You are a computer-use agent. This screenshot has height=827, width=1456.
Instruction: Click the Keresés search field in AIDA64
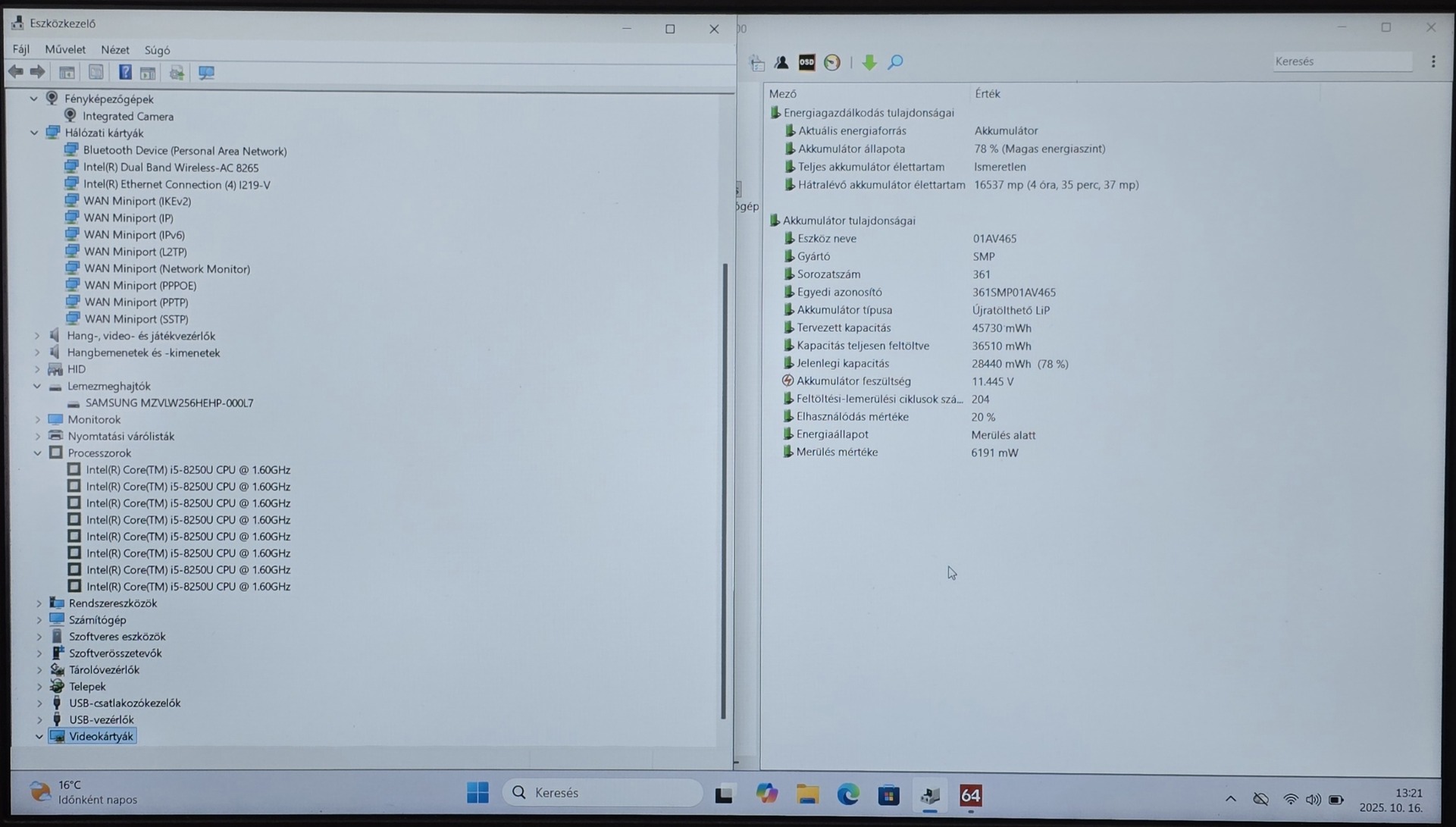click(x=1342, y=61)
